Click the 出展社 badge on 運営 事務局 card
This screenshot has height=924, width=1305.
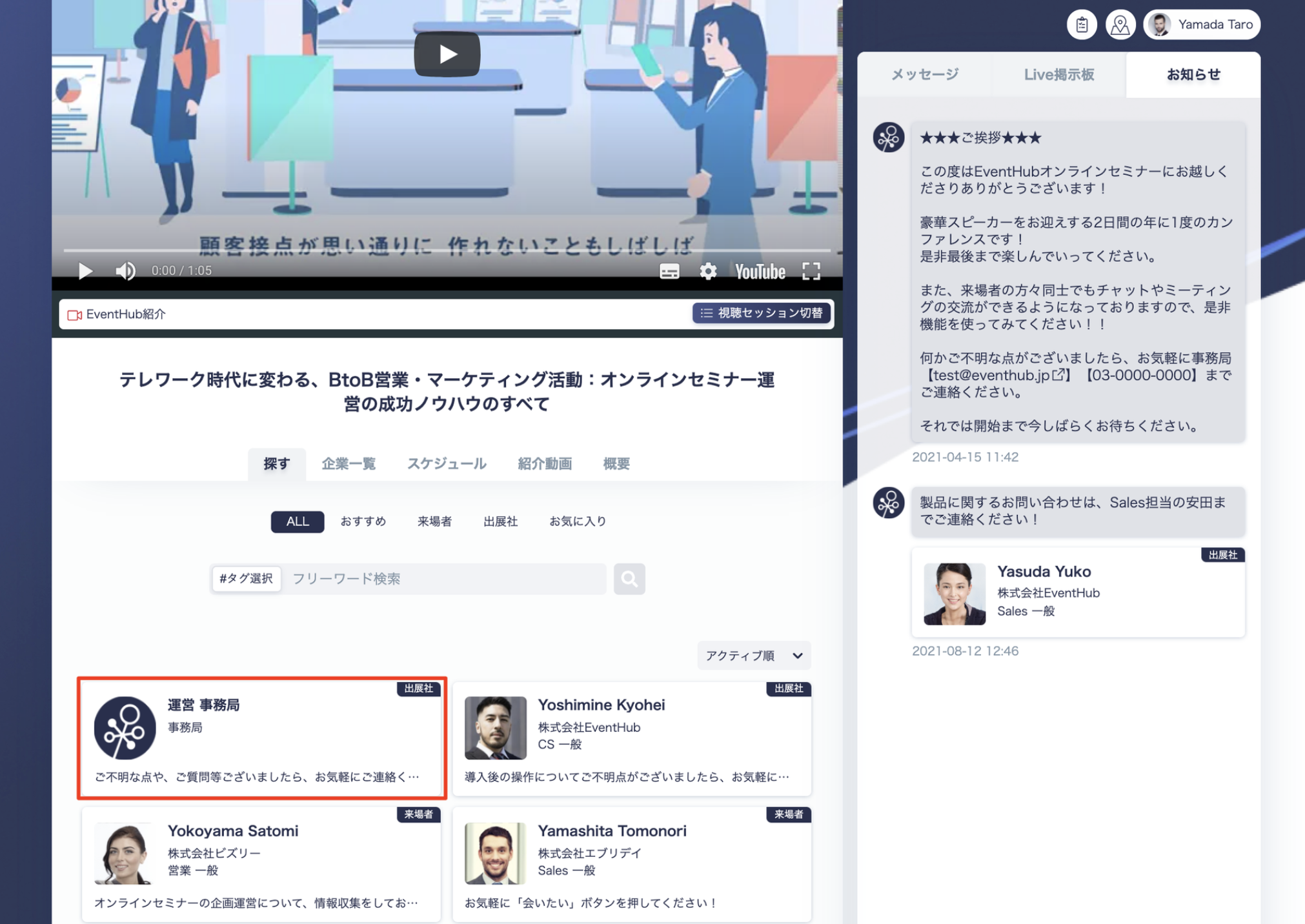[419, 688]
